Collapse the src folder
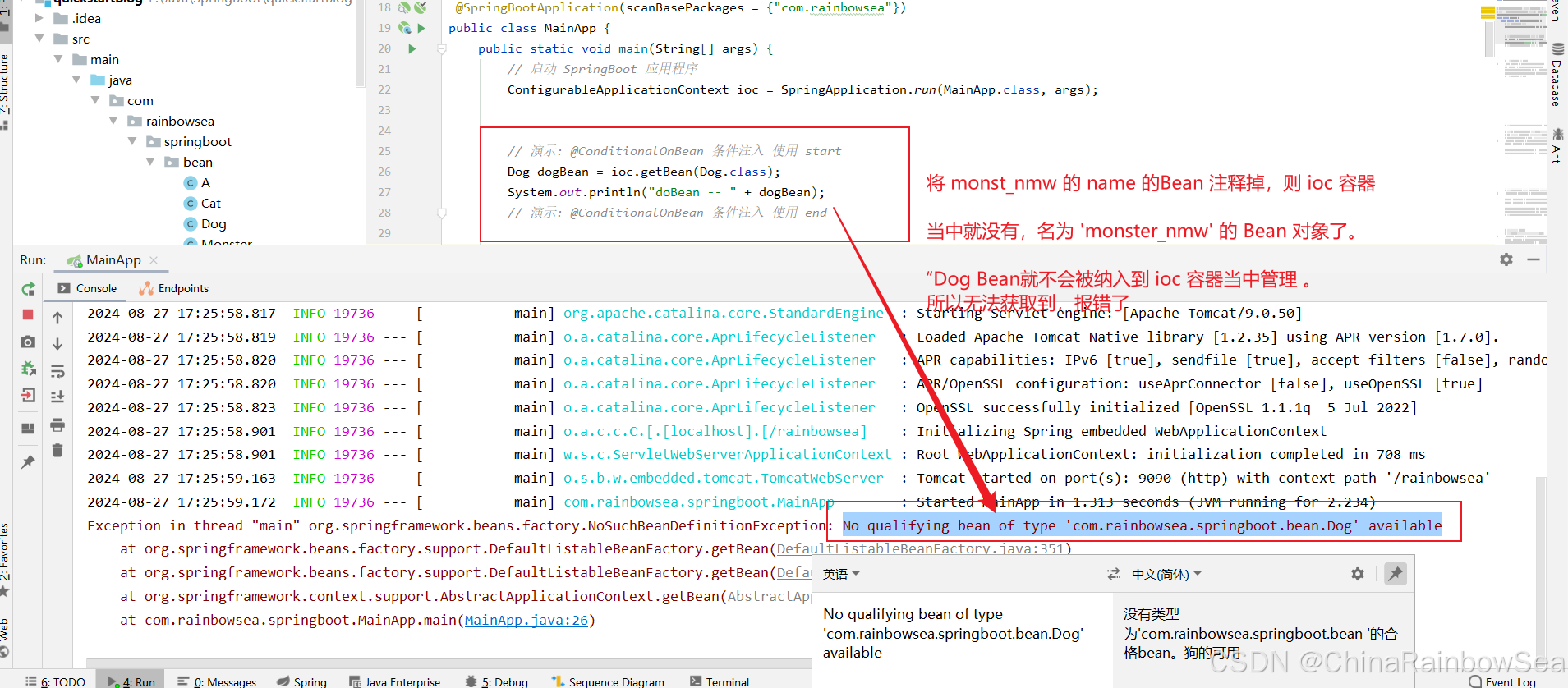The height and width of the screenshot is (688, 1568). tap(39, 39)
